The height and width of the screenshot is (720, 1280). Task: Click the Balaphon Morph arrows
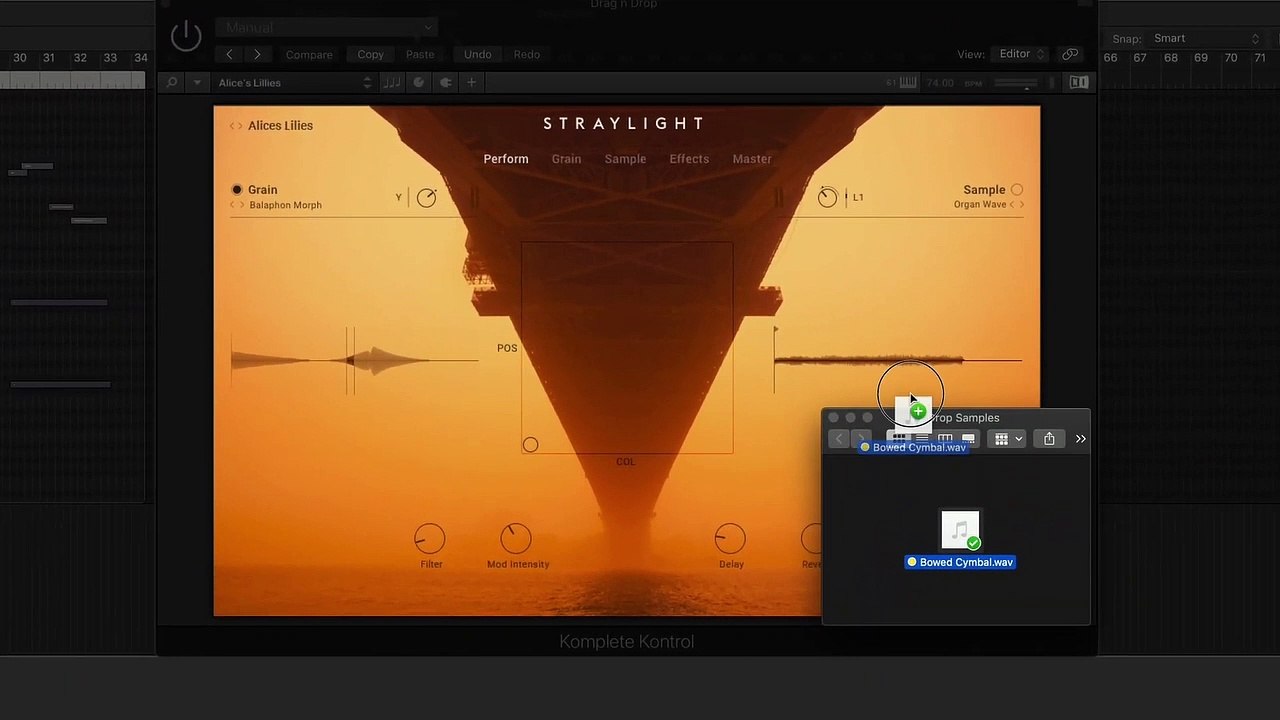(x=237, y=205)
